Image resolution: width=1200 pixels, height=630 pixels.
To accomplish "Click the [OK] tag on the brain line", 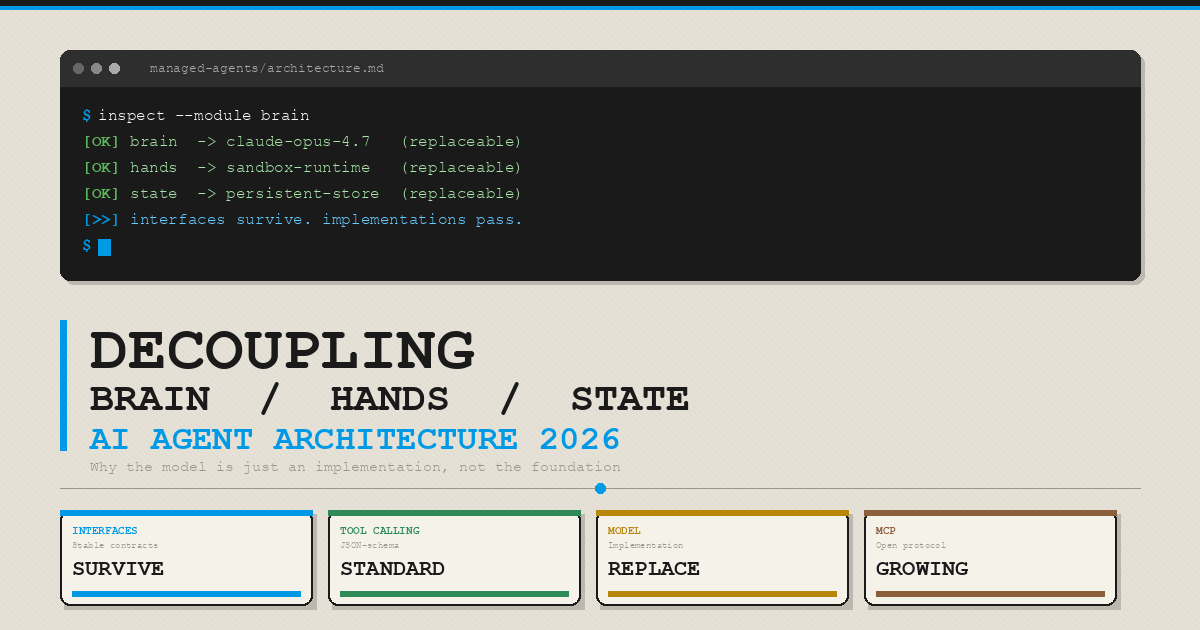I will 100,142.
